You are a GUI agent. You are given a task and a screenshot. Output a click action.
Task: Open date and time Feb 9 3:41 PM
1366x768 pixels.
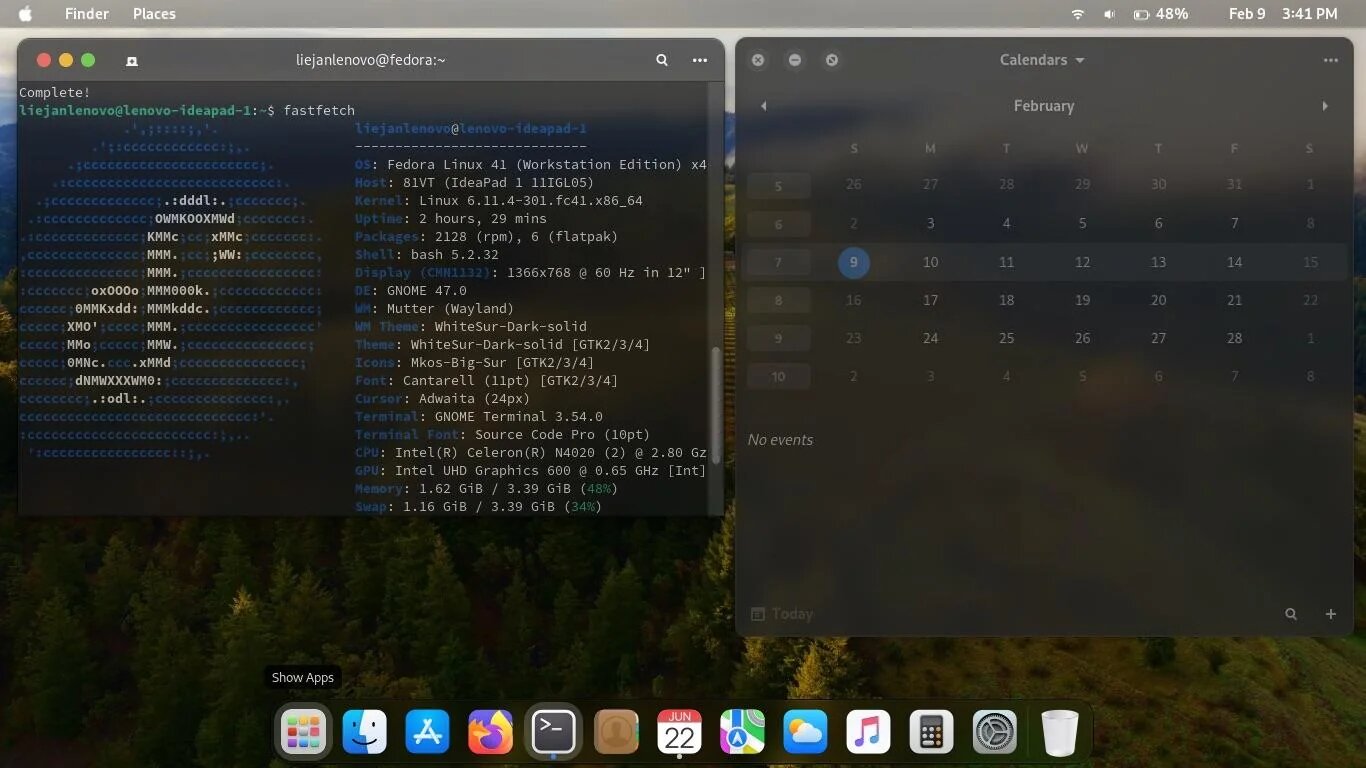click(x=1283, y=14)
